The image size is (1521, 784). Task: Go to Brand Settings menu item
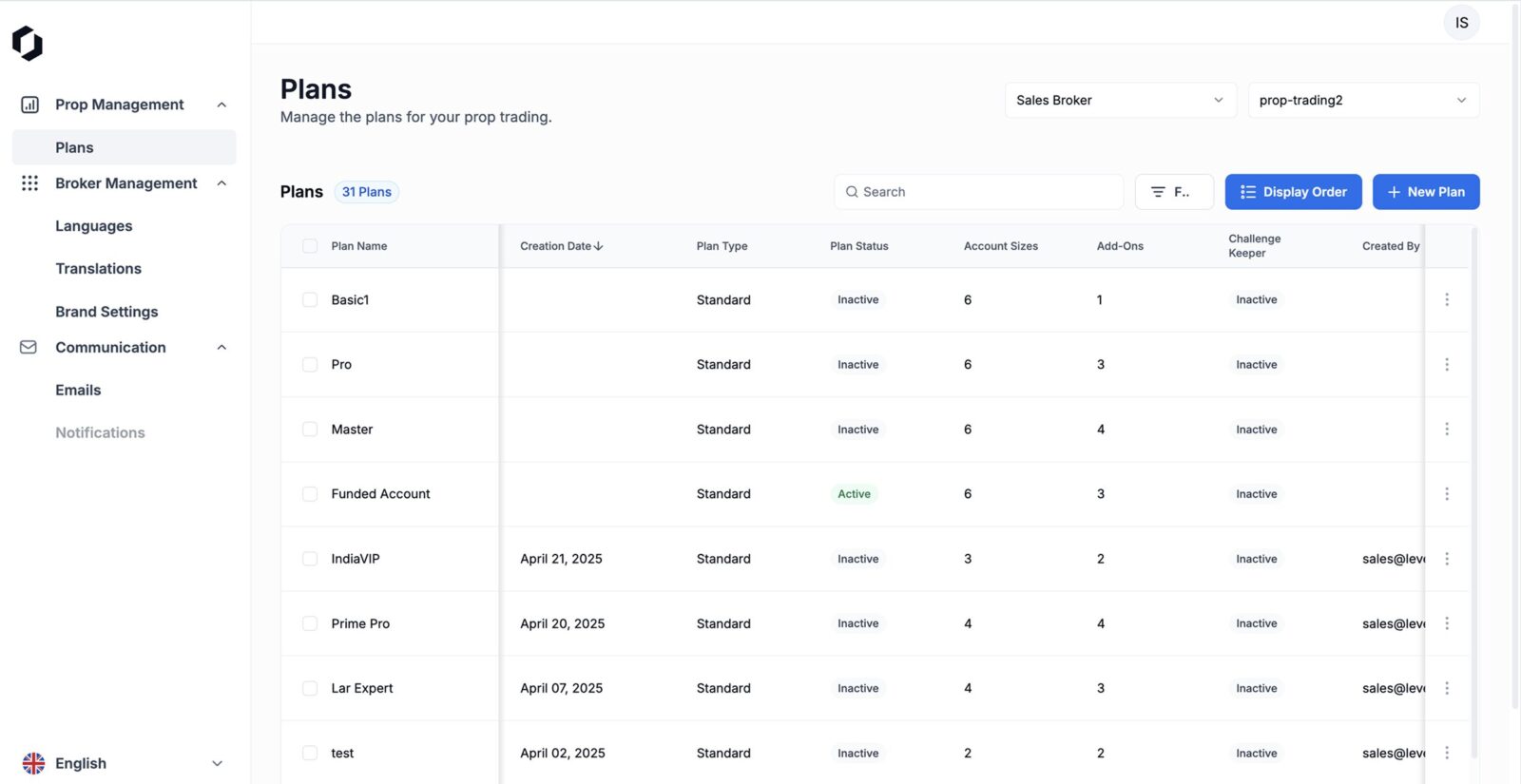tap(106, 312)
